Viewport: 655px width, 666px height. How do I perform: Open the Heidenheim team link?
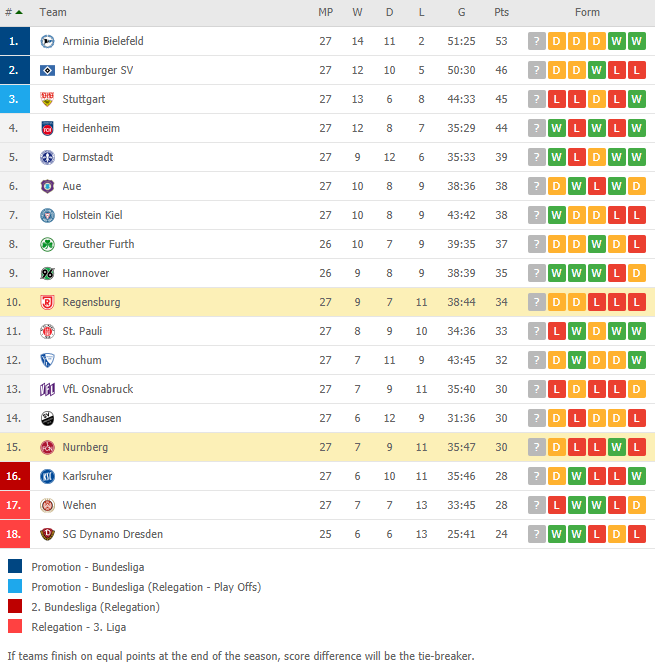tap(91, 128)
